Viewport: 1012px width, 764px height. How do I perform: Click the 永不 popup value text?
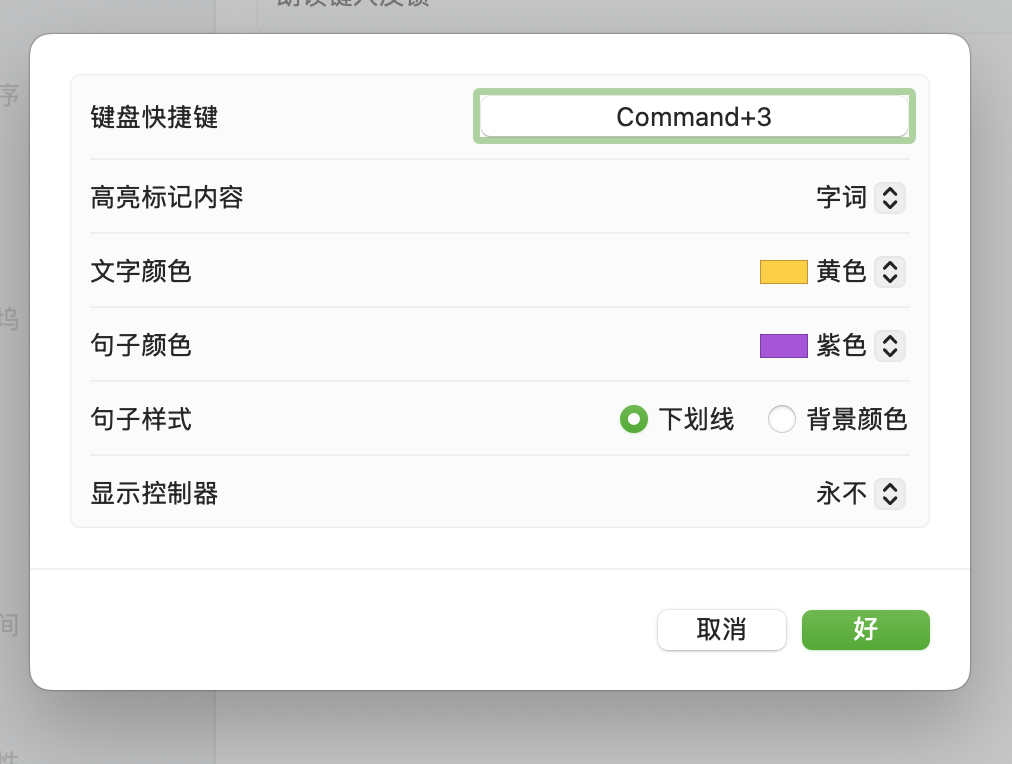(x=841, y=494)
